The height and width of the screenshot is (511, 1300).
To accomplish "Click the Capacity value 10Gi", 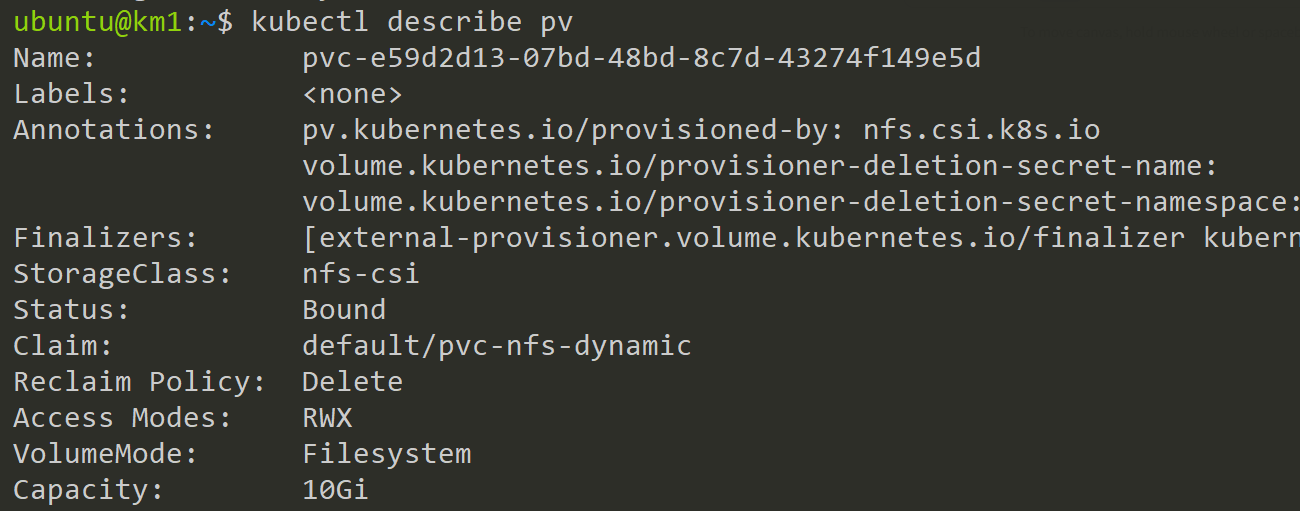I will point(335,490).
